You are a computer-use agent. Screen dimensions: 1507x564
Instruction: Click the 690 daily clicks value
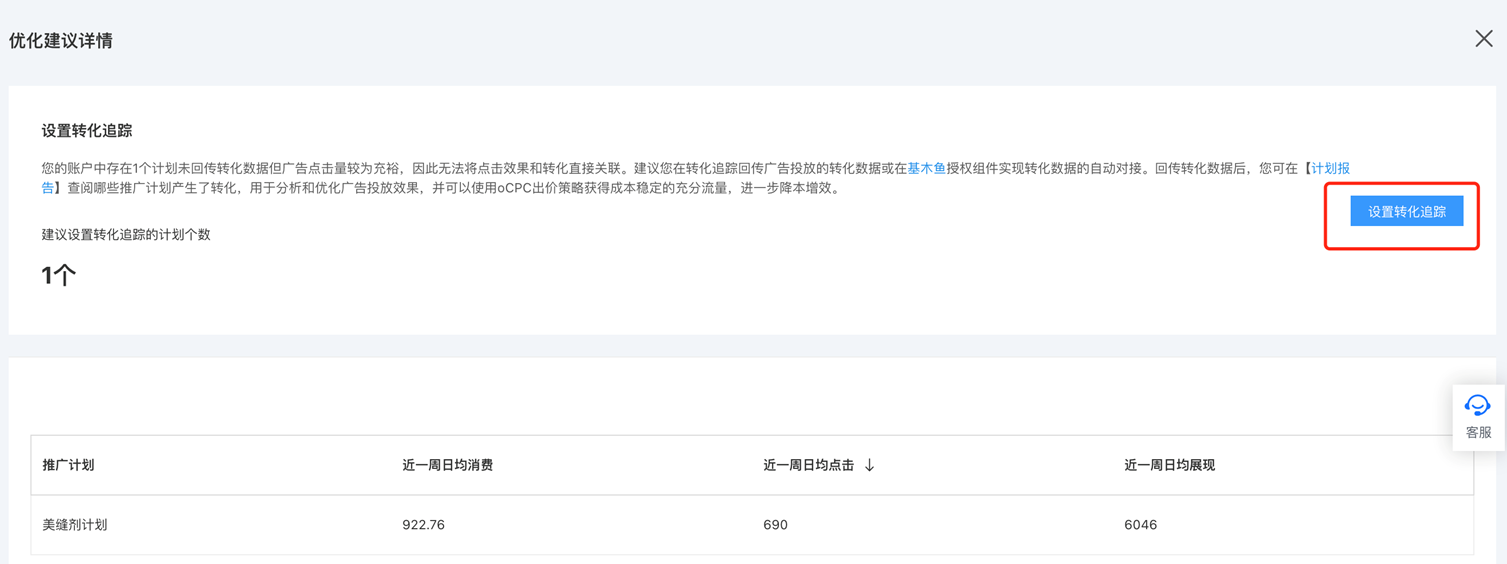775,524
